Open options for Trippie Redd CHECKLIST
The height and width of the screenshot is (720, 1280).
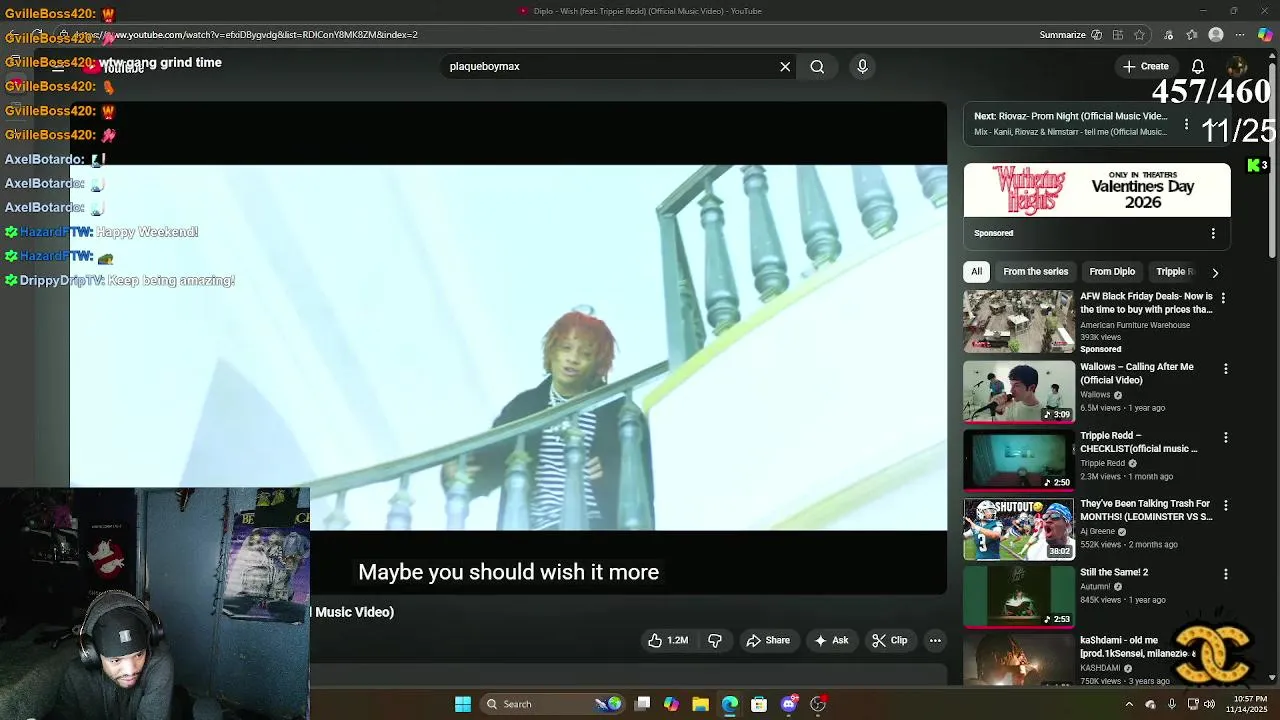click(x=1225, y=438)
